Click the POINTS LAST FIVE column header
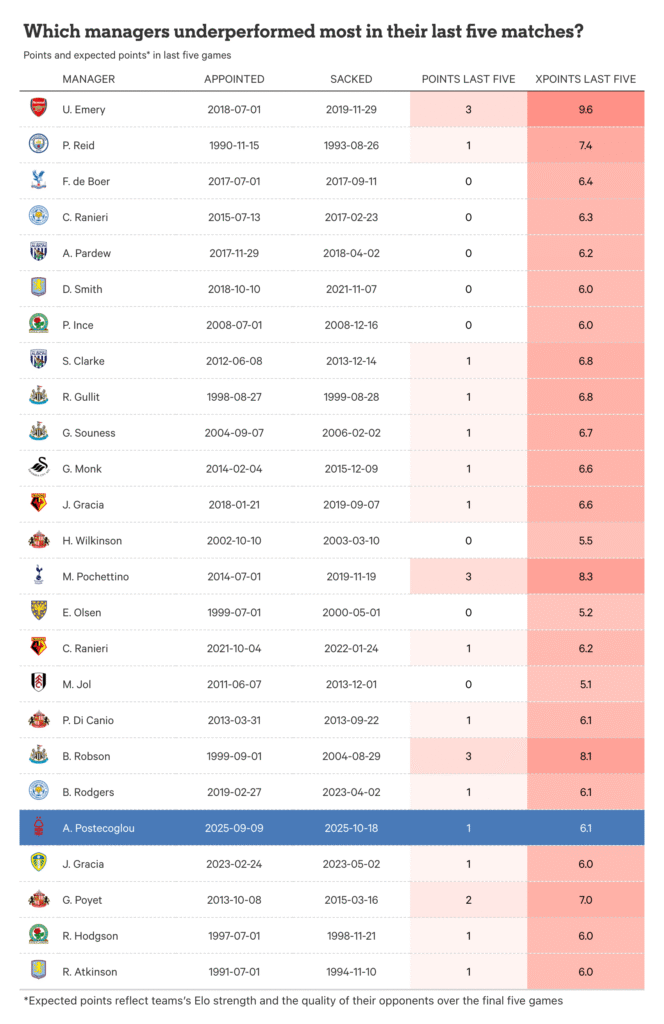Image resolution: width=664 pixels, height=1024 pixels. (x=468, y=79)
